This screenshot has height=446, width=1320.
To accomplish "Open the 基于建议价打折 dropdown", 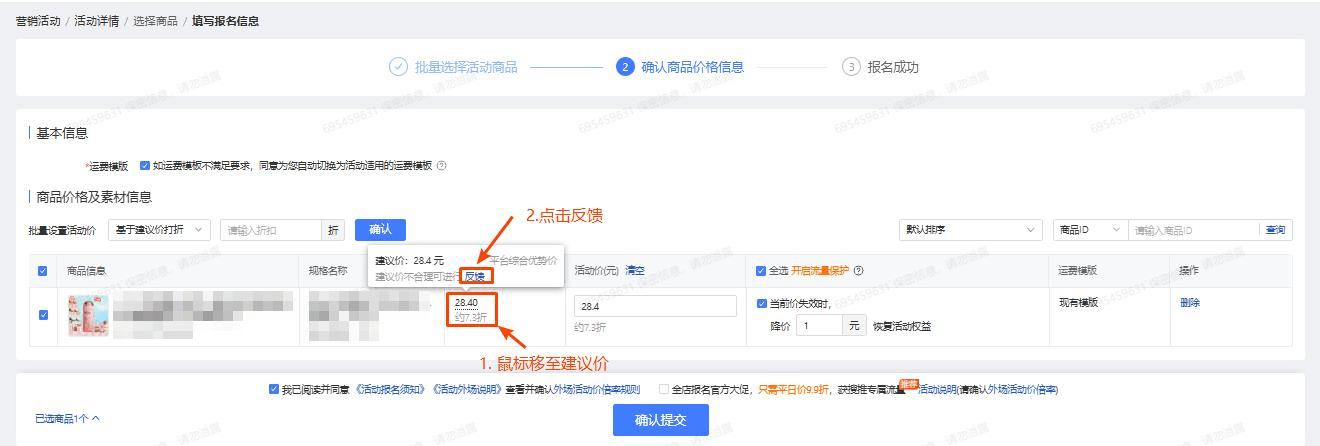I will pos(160,230).
